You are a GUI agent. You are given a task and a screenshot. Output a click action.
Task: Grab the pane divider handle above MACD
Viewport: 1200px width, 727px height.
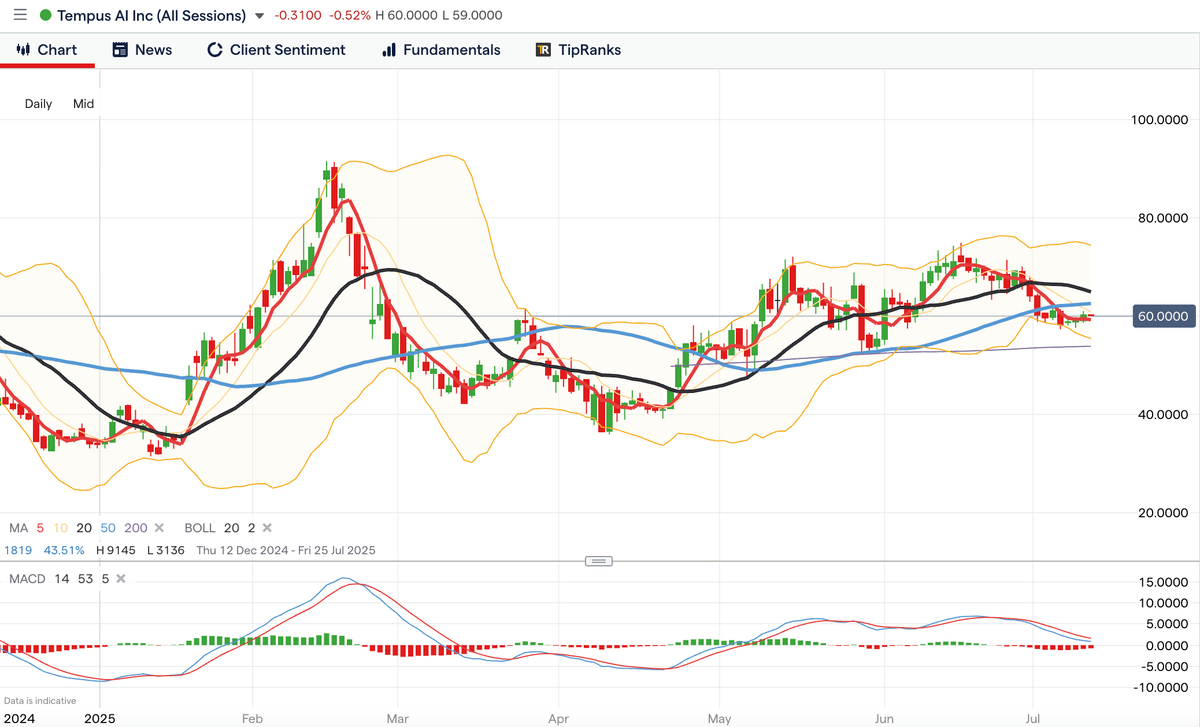[598, 561]
